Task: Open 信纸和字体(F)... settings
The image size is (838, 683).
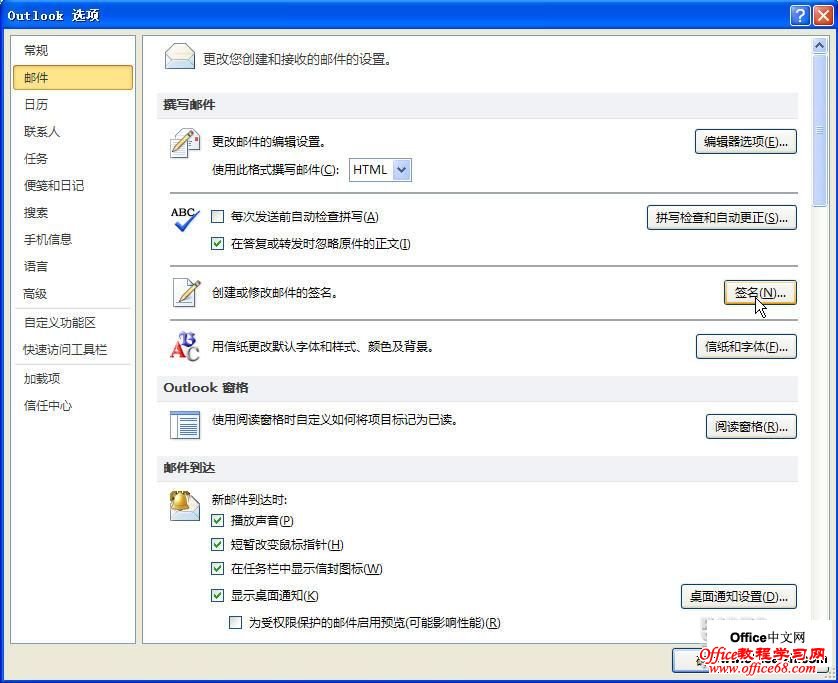Action: pyautogui.click(x=746, y=347)
